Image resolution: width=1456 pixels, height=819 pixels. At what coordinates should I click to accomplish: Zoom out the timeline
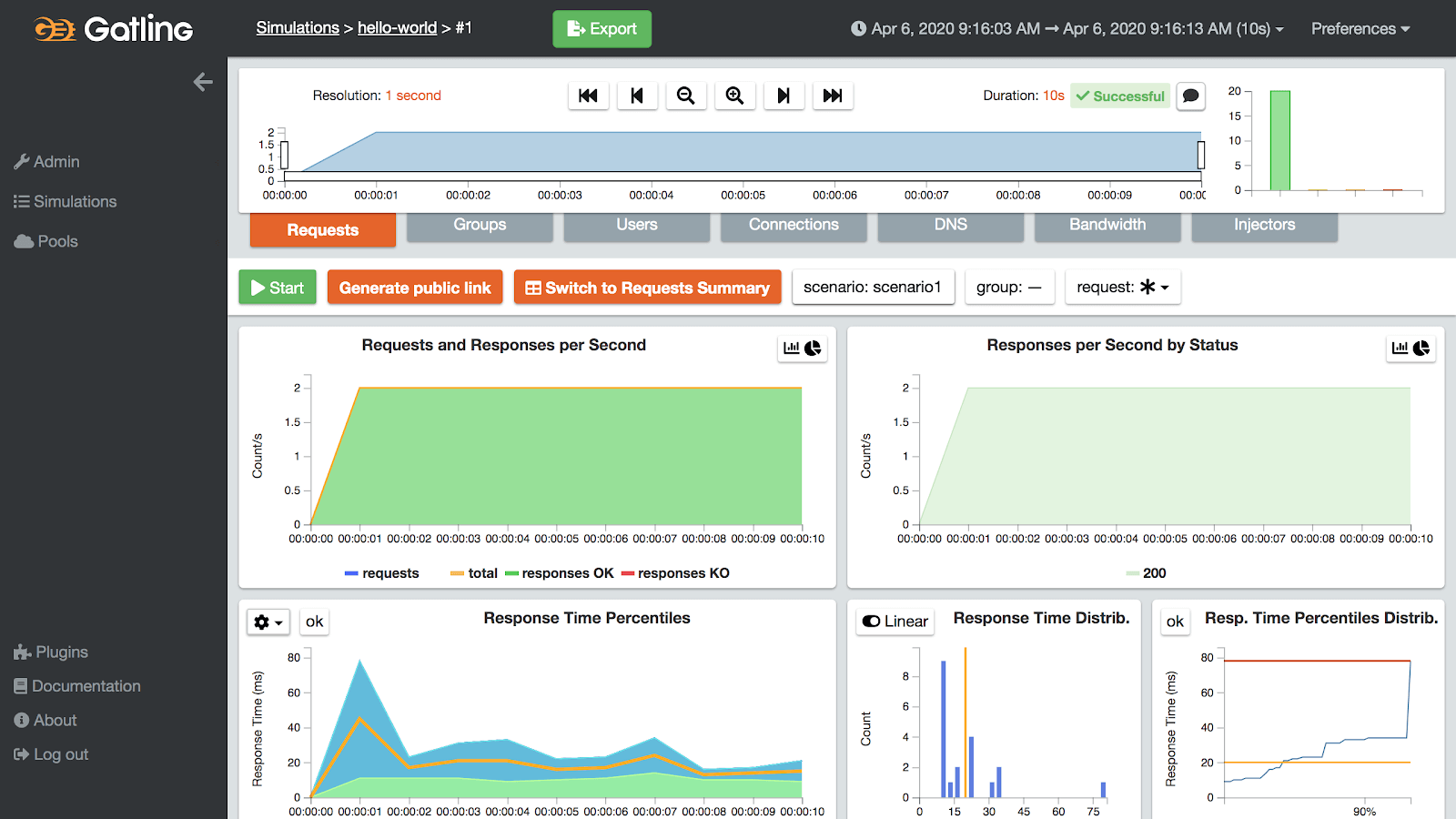click(686, 96)
